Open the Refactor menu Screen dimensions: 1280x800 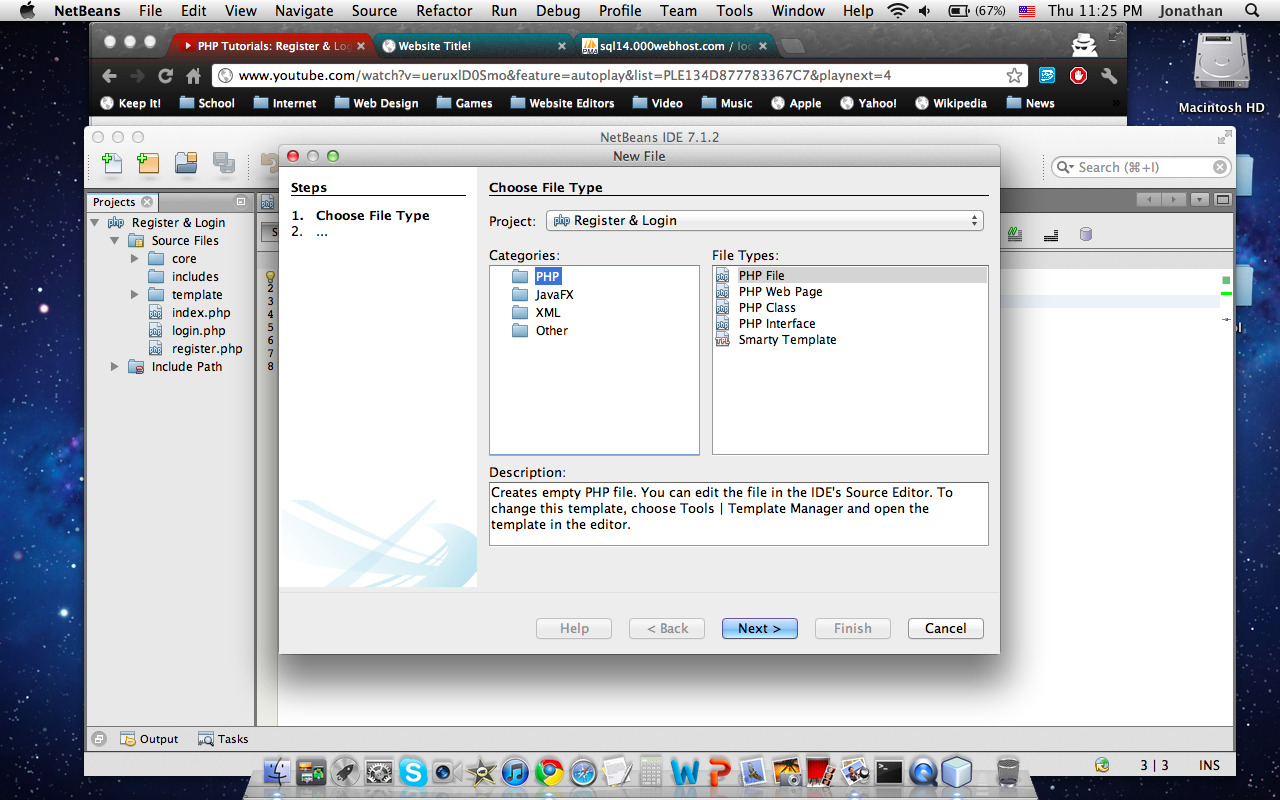444,11
